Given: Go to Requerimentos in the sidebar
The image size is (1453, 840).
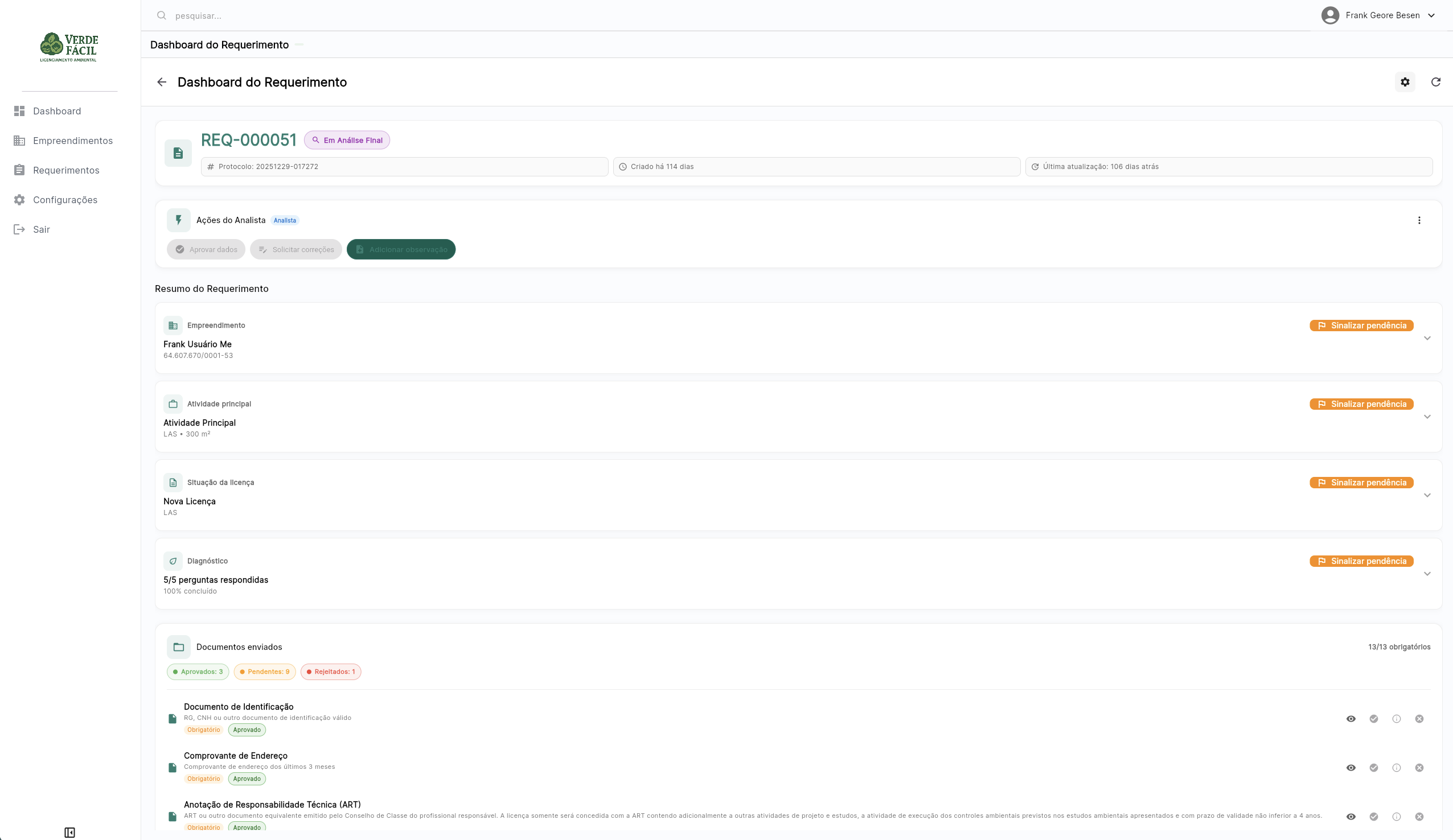Looking at the screenshot, I should [x=65, y=170].
